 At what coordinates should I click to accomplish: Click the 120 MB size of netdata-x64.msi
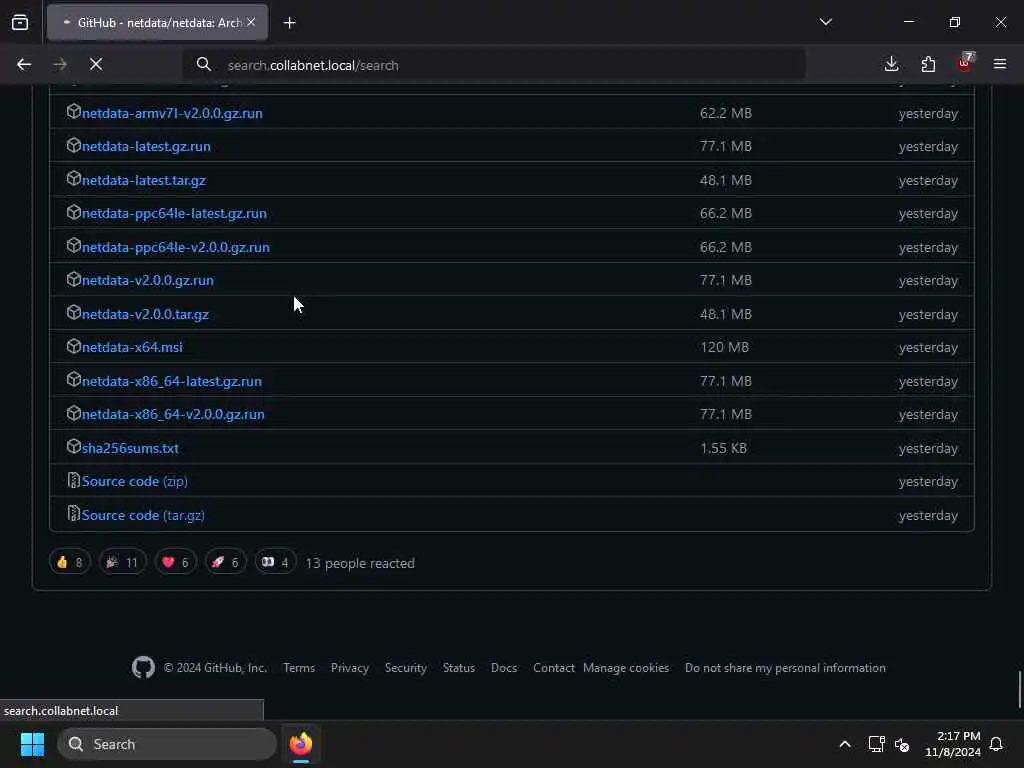(x=724, y=347)
